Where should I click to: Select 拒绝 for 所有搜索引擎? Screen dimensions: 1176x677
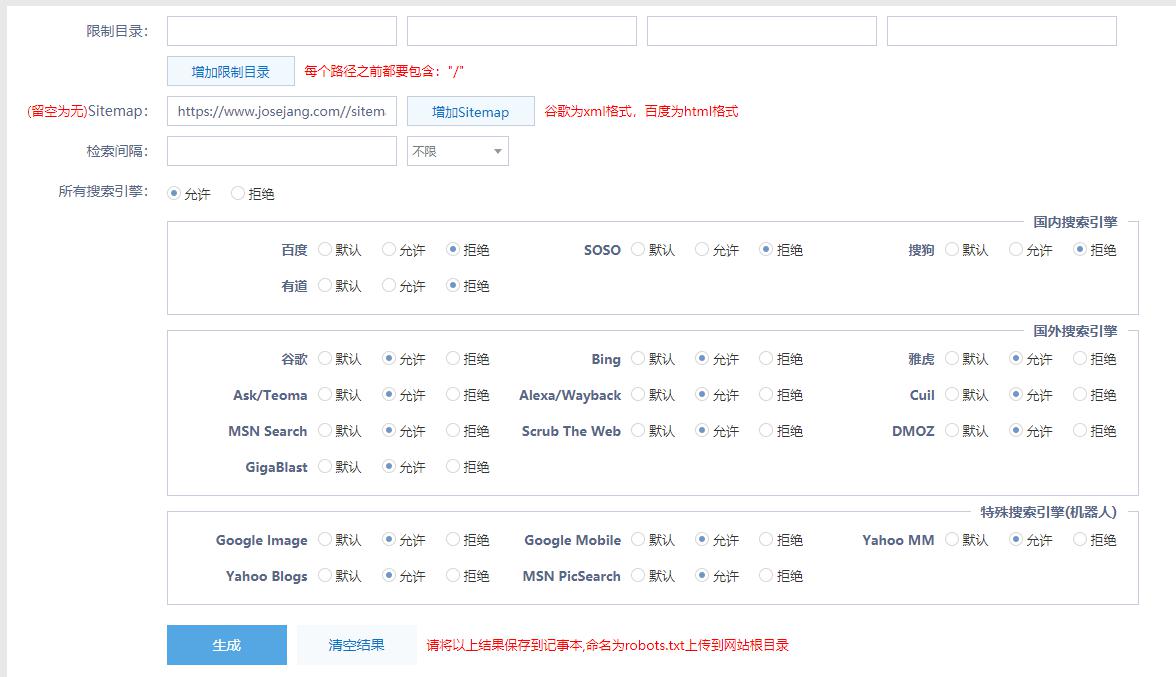click(237, 193)
